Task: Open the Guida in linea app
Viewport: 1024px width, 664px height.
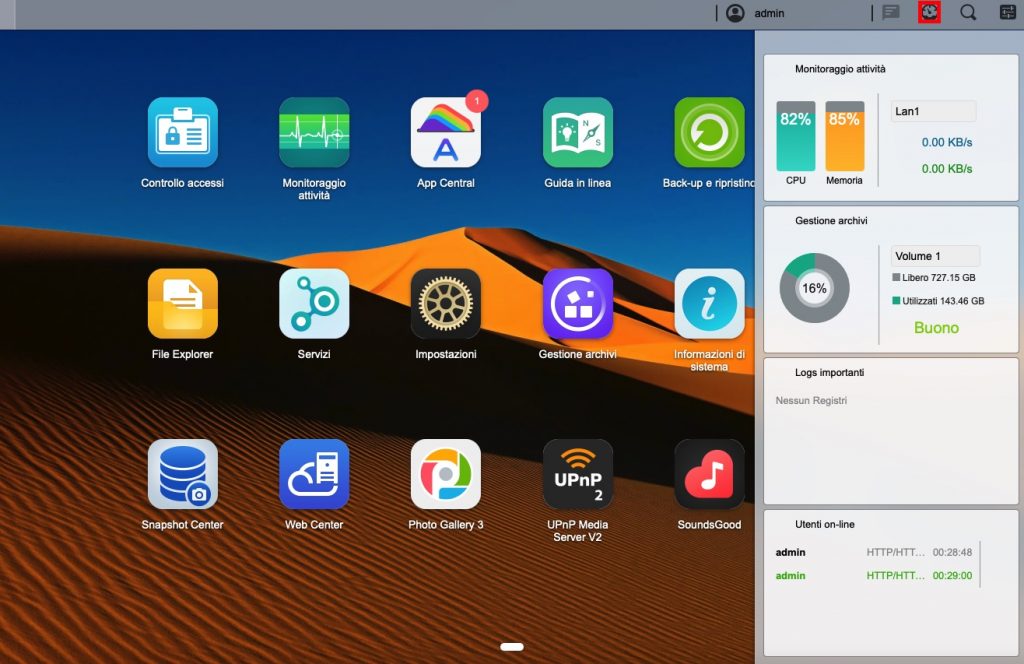Action: click(578, 132)
